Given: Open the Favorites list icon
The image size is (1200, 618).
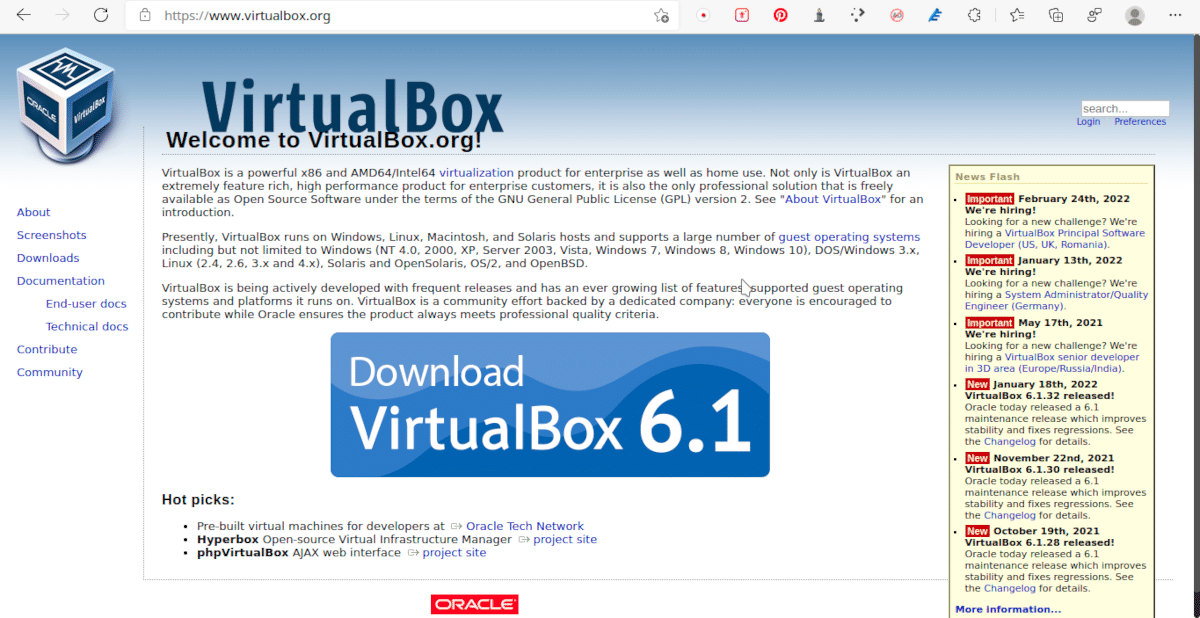Looking at the screenshot, I should (1017, 15).
